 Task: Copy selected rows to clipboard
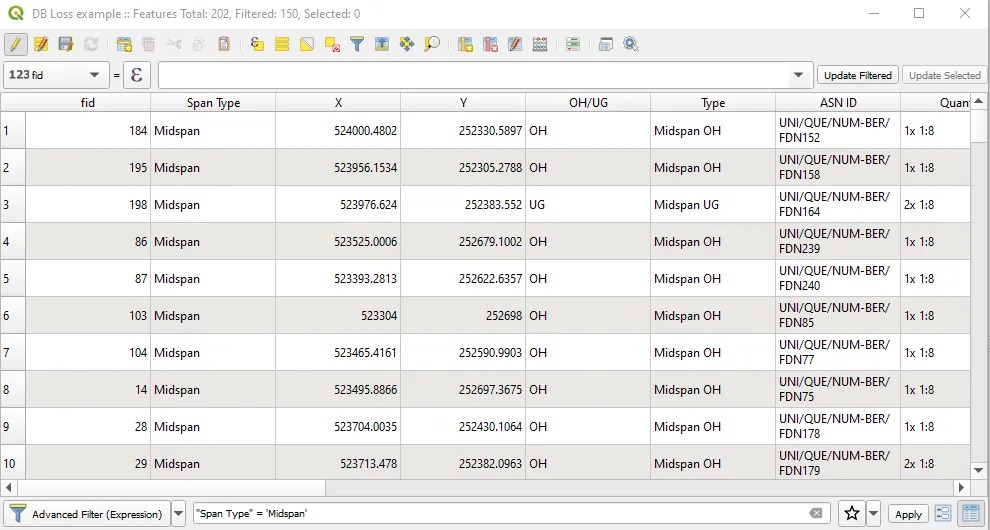[198, 44]
